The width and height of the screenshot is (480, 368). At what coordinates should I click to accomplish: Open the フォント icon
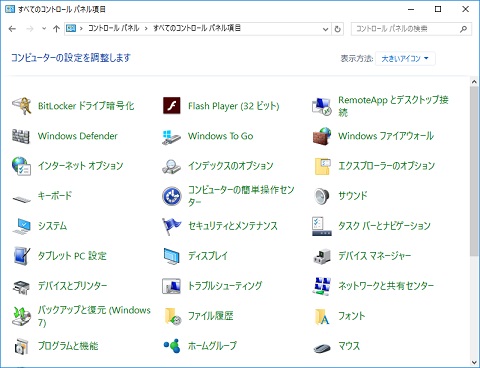point(322,316)
